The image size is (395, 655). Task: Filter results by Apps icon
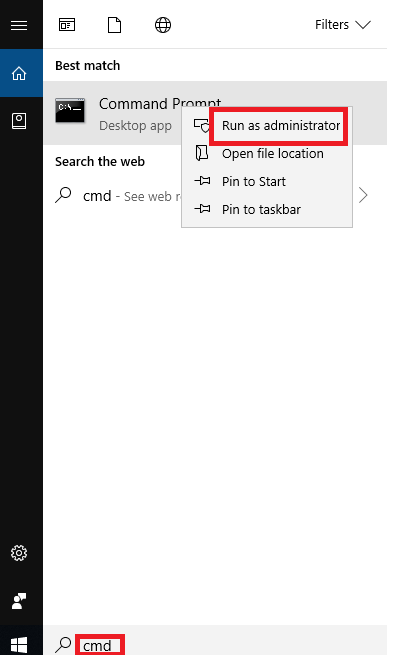(67, 25)
